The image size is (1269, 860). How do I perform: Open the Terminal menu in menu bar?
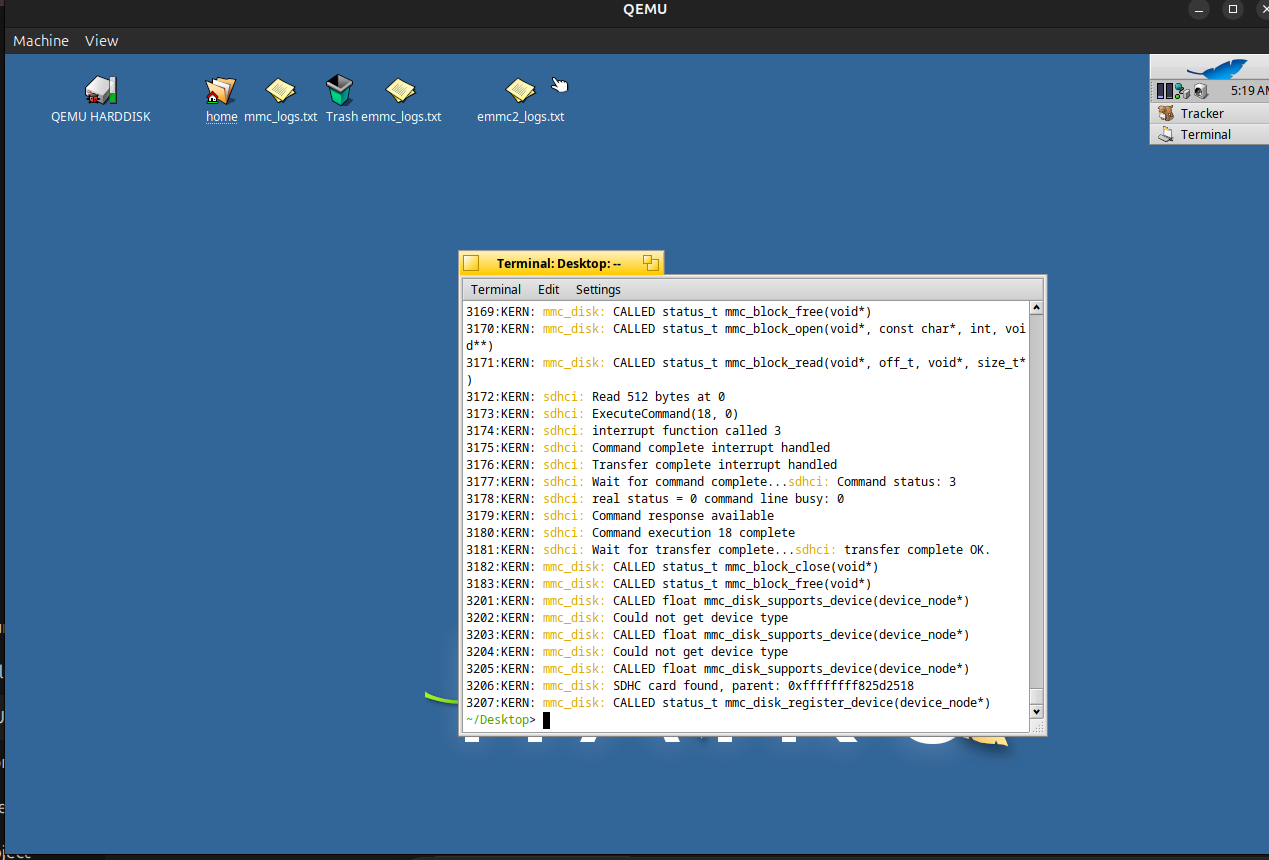click(x=496, y=289)
